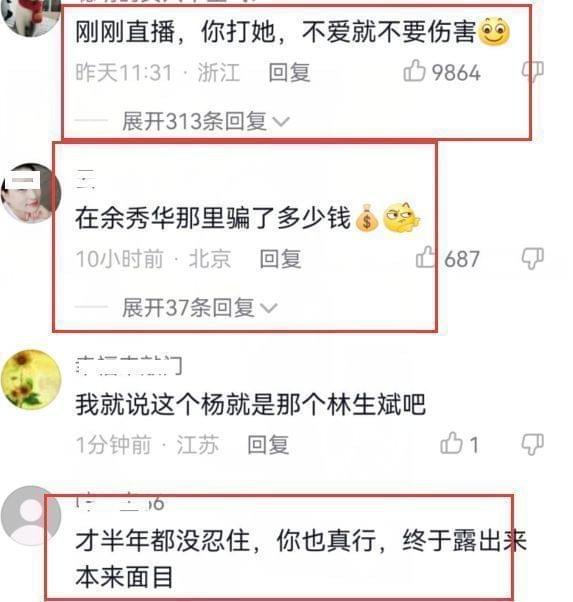Like the comment with 9864 likes
573x602 pixels.
414,71
